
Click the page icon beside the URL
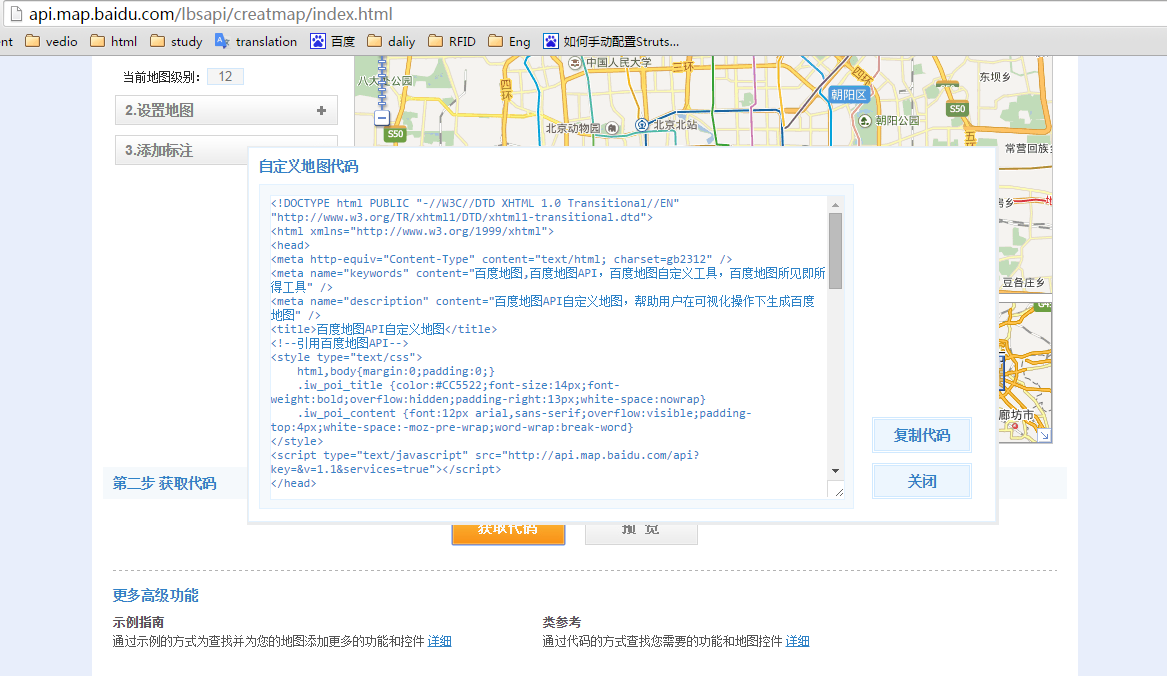16,13
